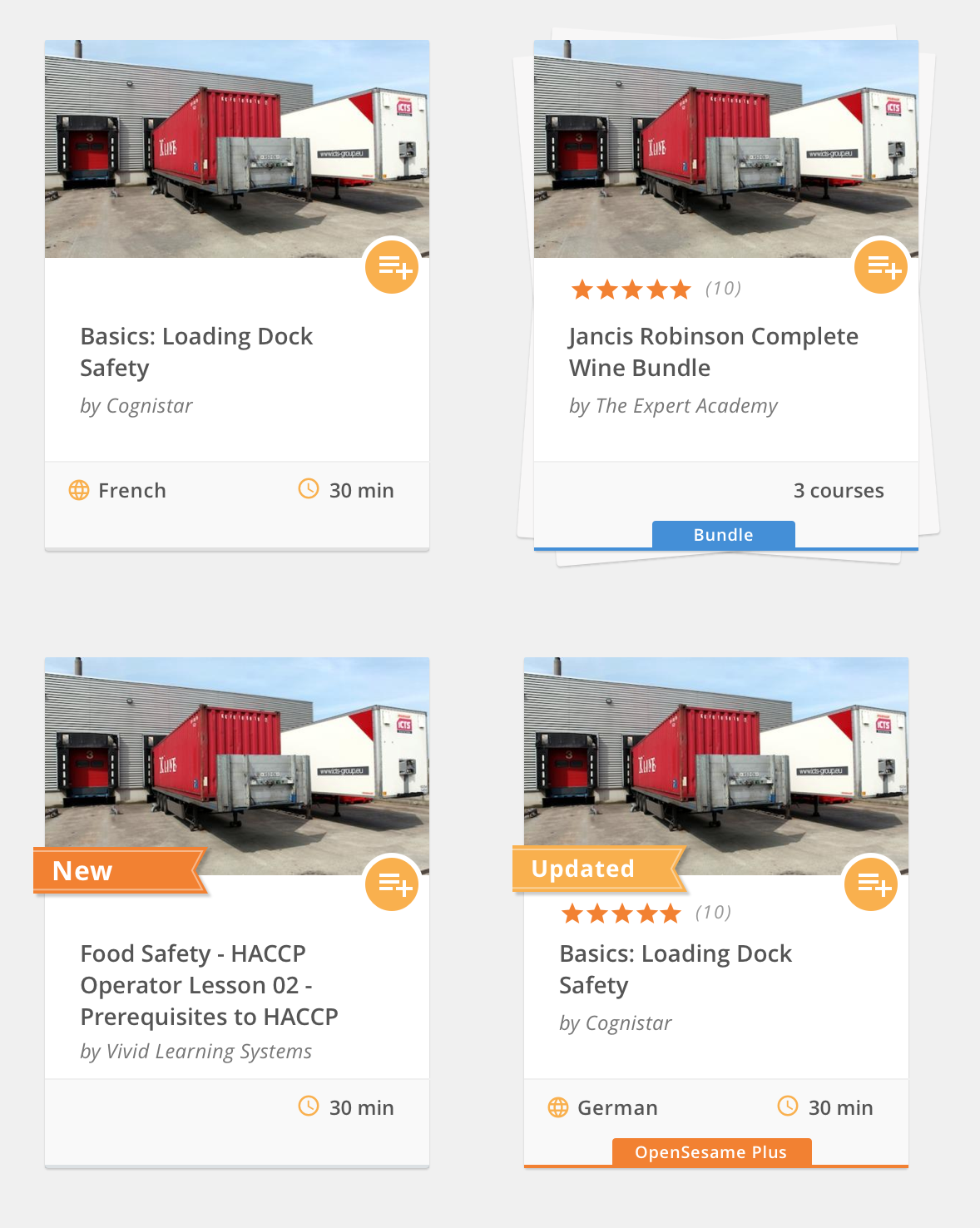This screenshot has height=1228, width=980.
Task: Add French Loading Dock Safety course to list
Action: [x=392, y=267]
